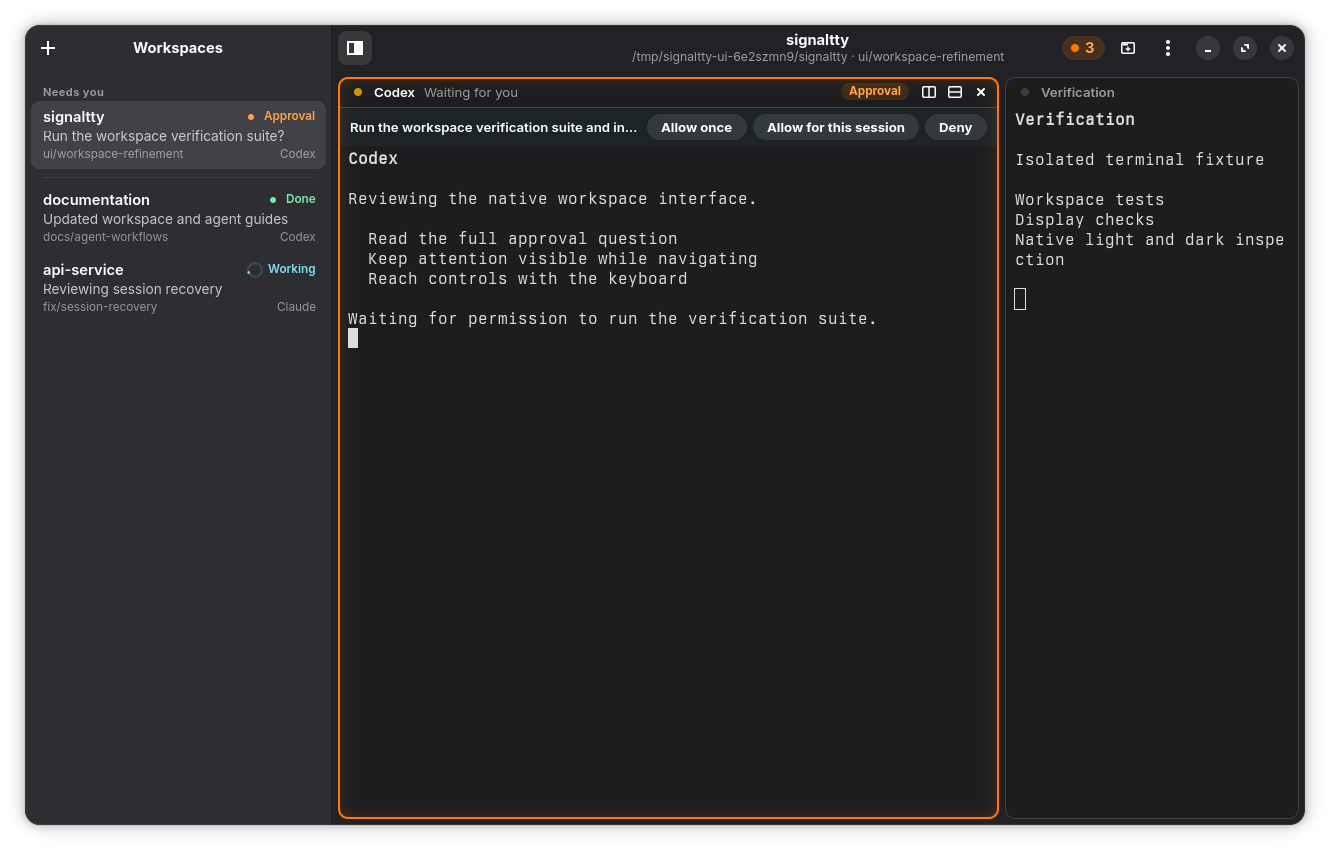1330x850 pixels.
Task: Choose Allow for this session
Action: point(836,127)
